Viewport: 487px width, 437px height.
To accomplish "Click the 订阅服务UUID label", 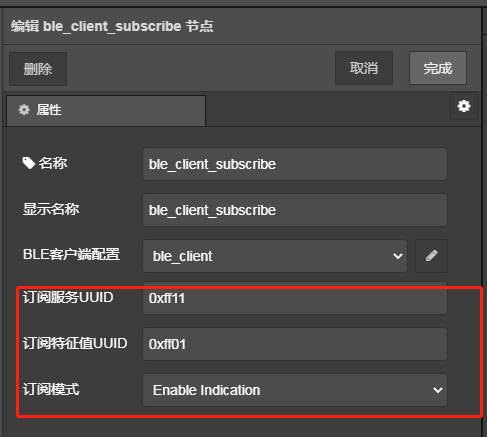I will coord(68,297).
